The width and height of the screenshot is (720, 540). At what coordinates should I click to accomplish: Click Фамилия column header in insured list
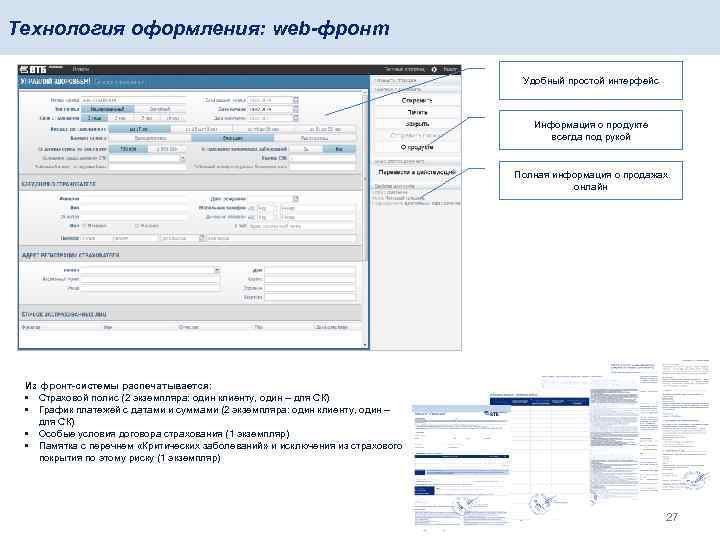[31, 327]
